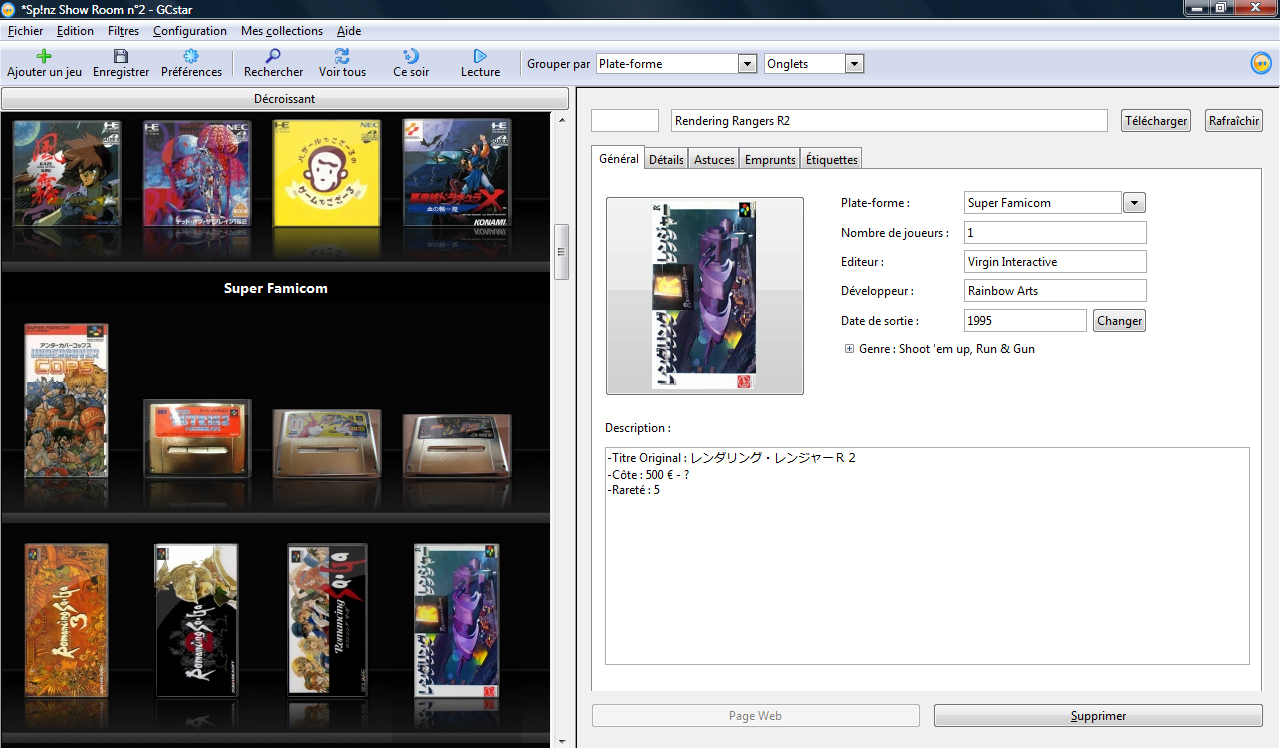Viewport: 1280px width, 748px height.
Task: Click the shelf vertical scrollbar thumb
Action: click(x=561, y=252)
